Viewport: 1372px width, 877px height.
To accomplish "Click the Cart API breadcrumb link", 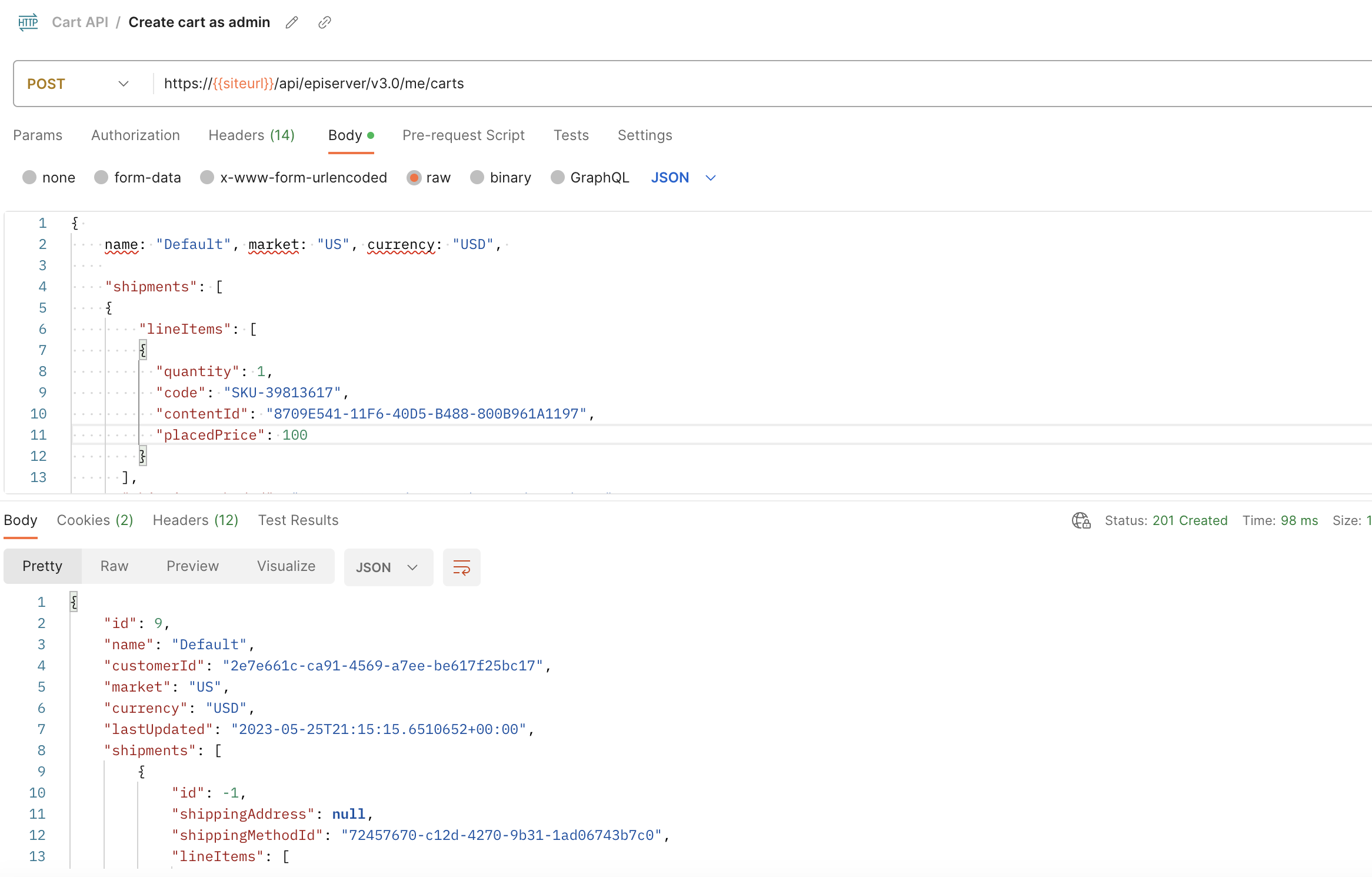I will 80,22.
